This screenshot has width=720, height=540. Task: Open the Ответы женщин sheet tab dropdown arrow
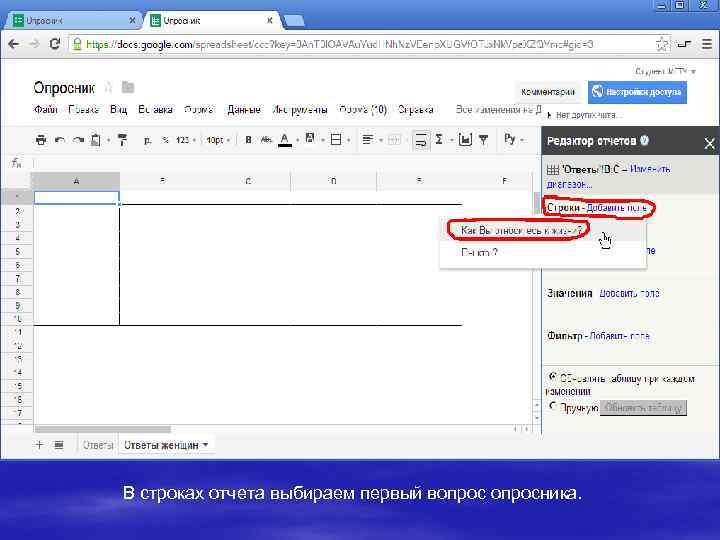pyautogui.click(x=205, y=444)
